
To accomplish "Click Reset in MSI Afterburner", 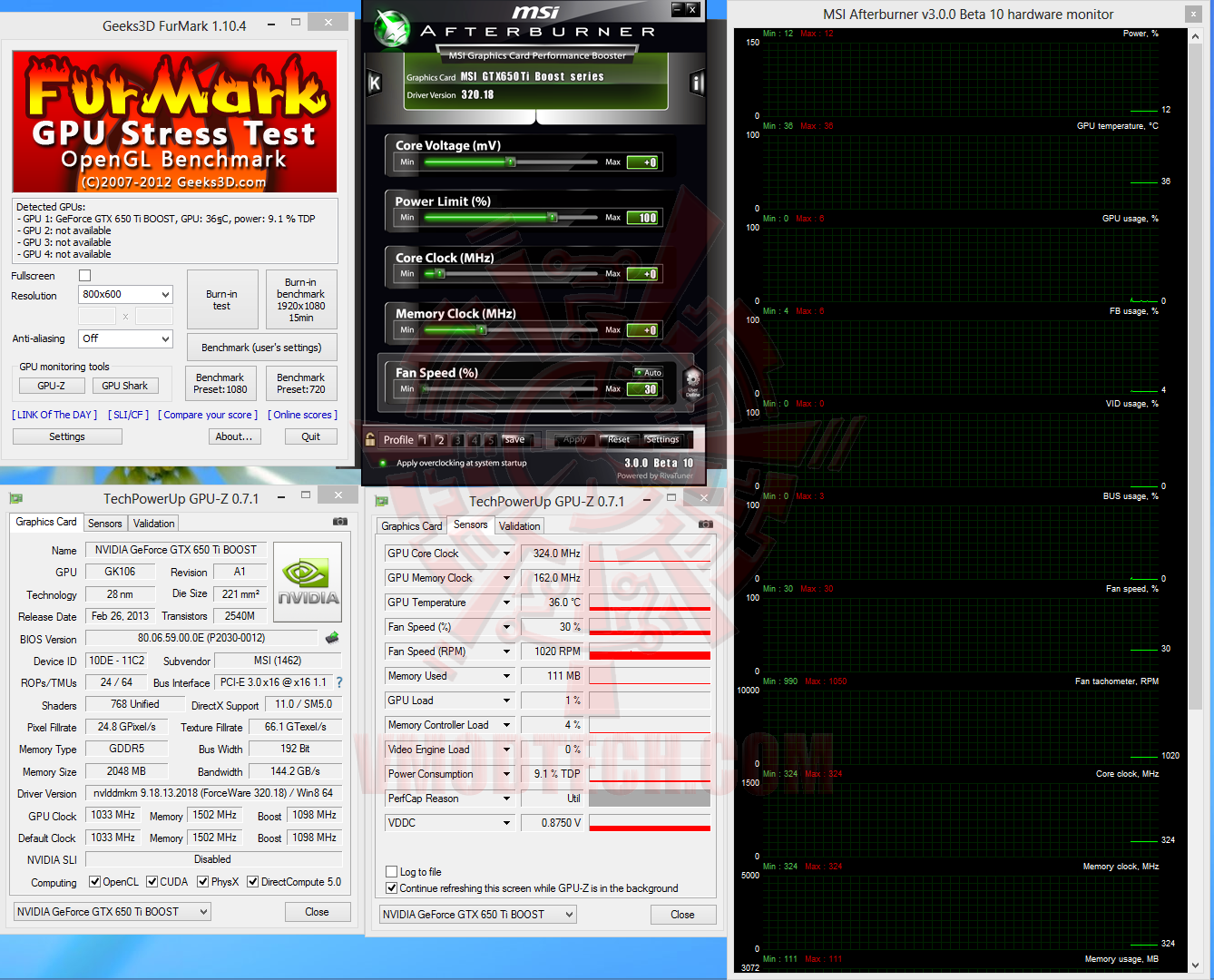I will (619, 440).
